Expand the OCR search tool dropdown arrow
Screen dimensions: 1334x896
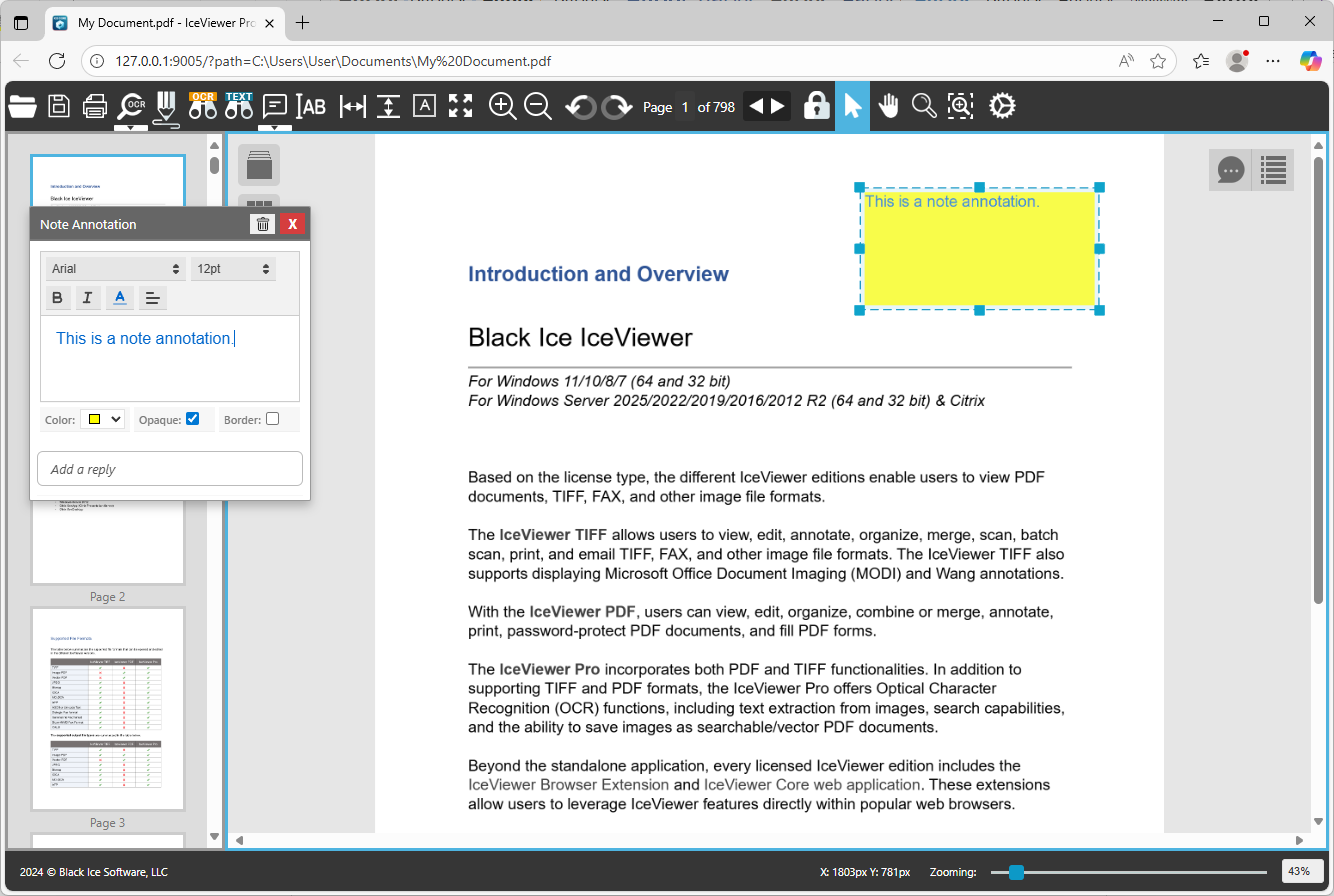131,127
